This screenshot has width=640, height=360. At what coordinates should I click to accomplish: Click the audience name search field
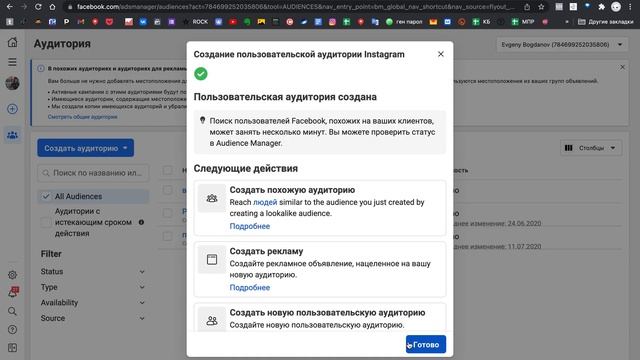pos(93,173)
